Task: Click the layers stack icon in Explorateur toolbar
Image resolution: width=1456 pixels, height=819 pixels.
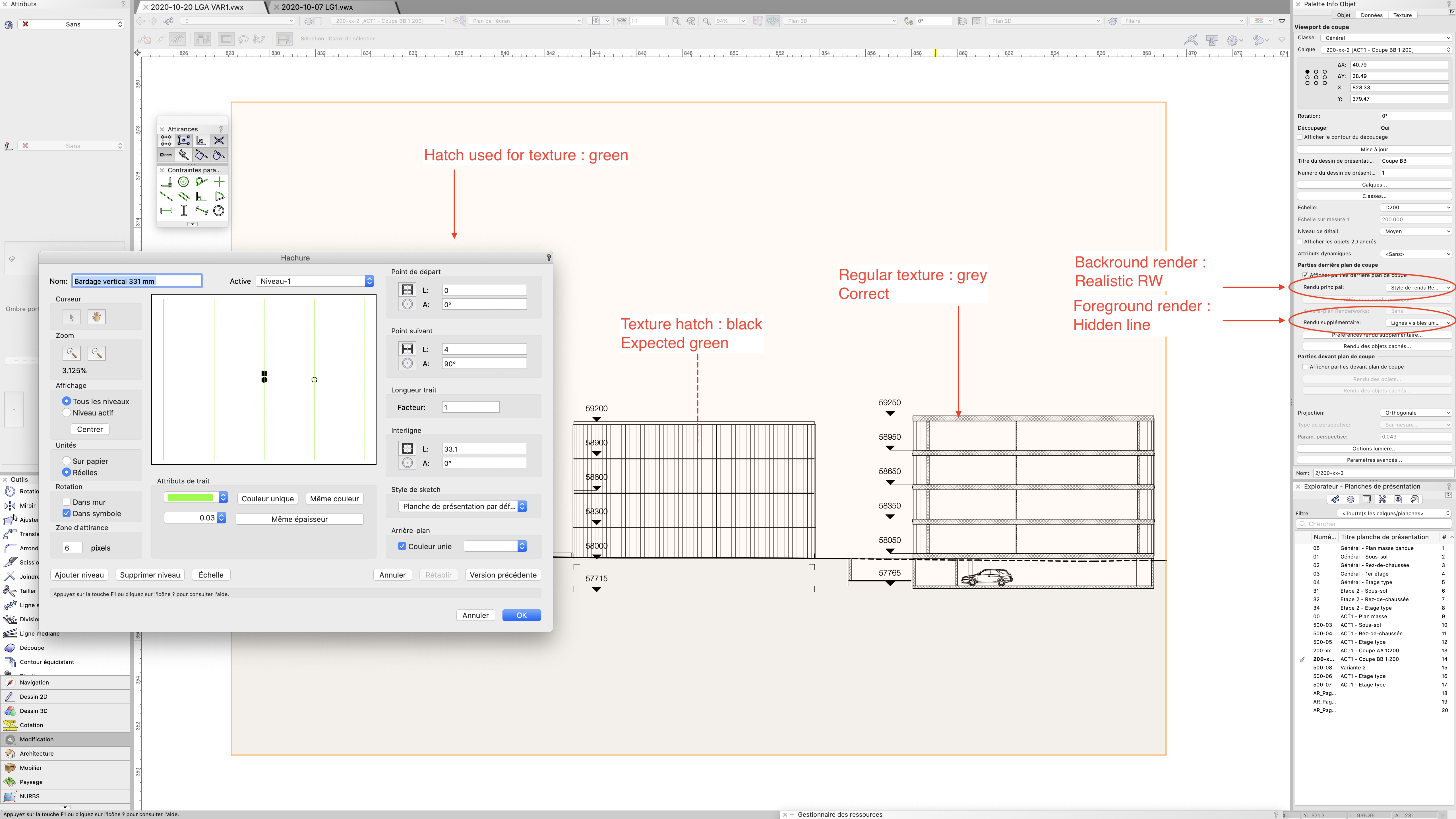Action: coord(1350,499)
